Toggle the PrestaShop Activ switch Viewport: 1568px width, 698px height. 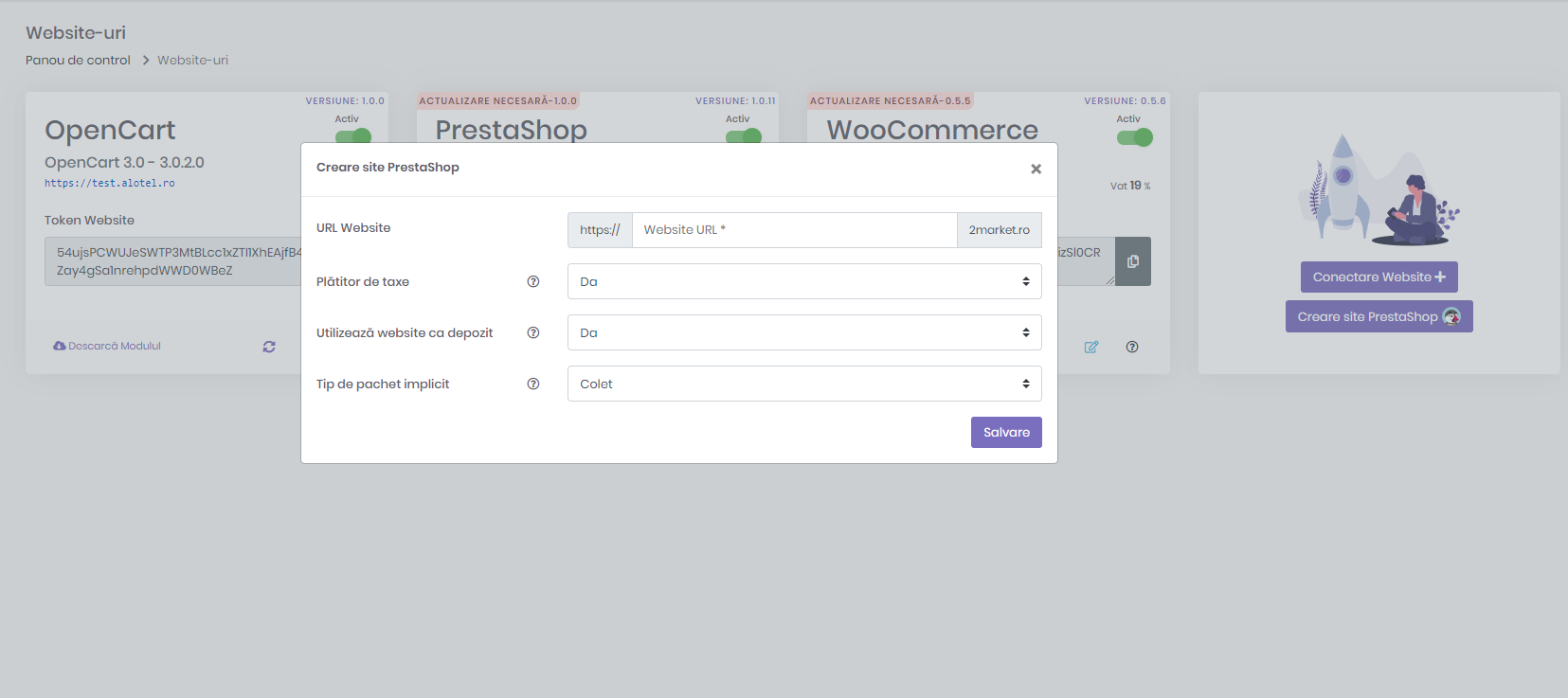[x=744, y=136]
